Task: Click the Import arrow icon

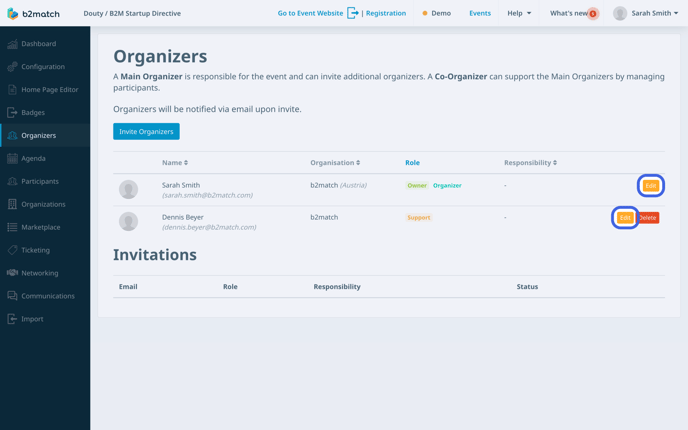Action: pos(12,319)
